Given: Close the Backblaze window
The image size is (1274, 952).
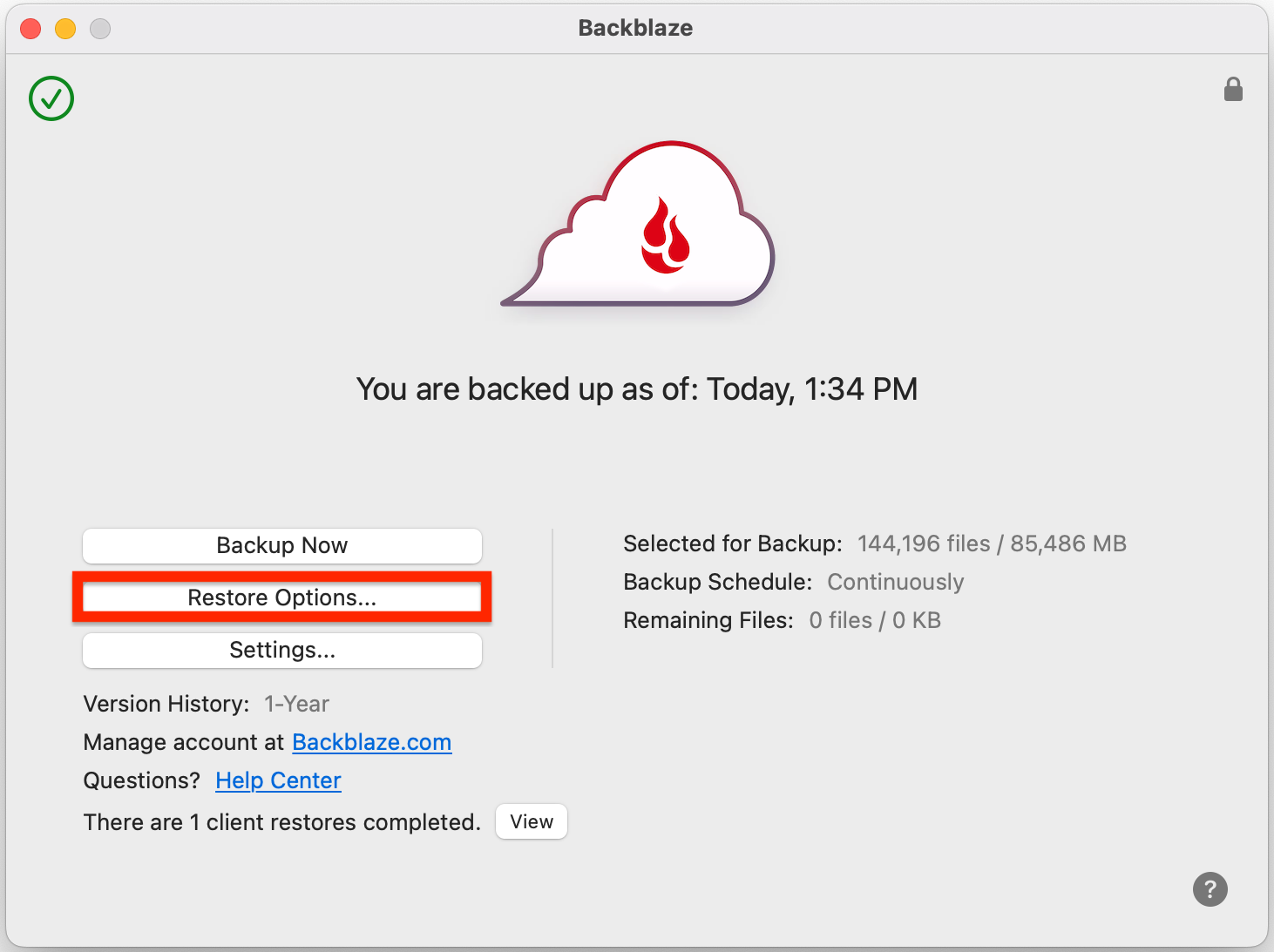Looking at the screenshot, I should [30, 29].
